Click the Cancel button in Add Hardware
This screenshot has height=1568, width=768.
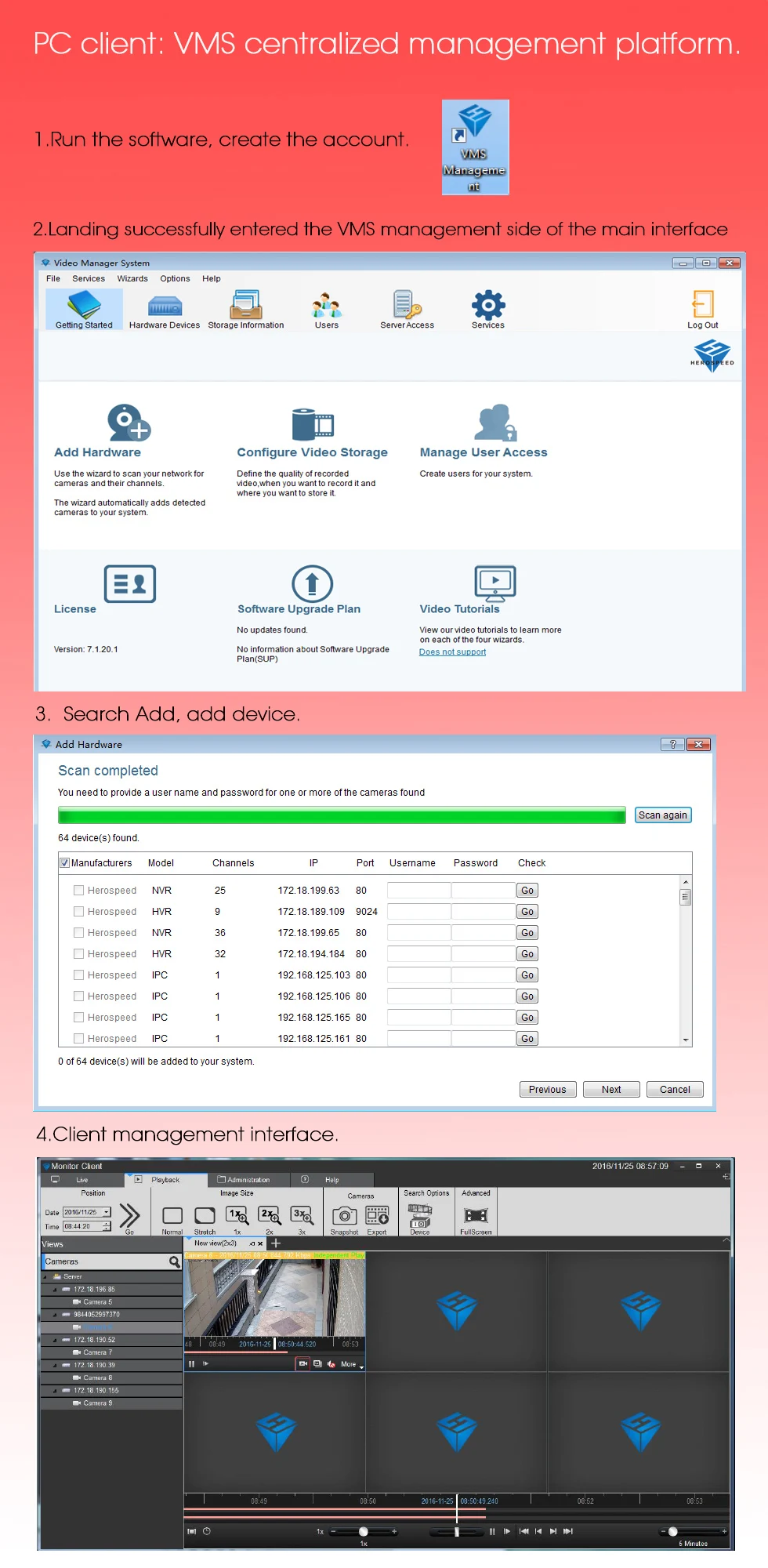675,1090
